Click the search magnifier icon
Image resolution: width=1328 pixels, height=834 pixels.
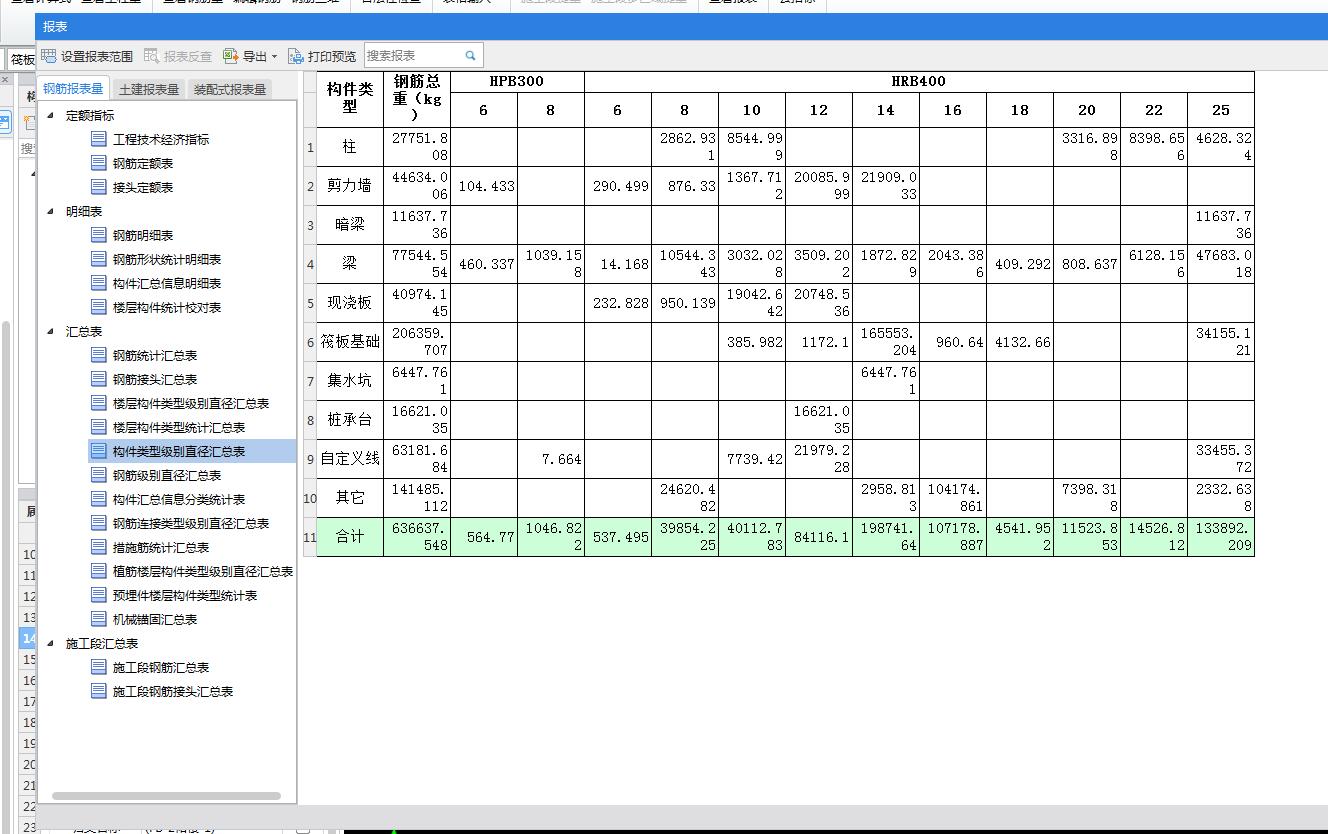(471, 56)
